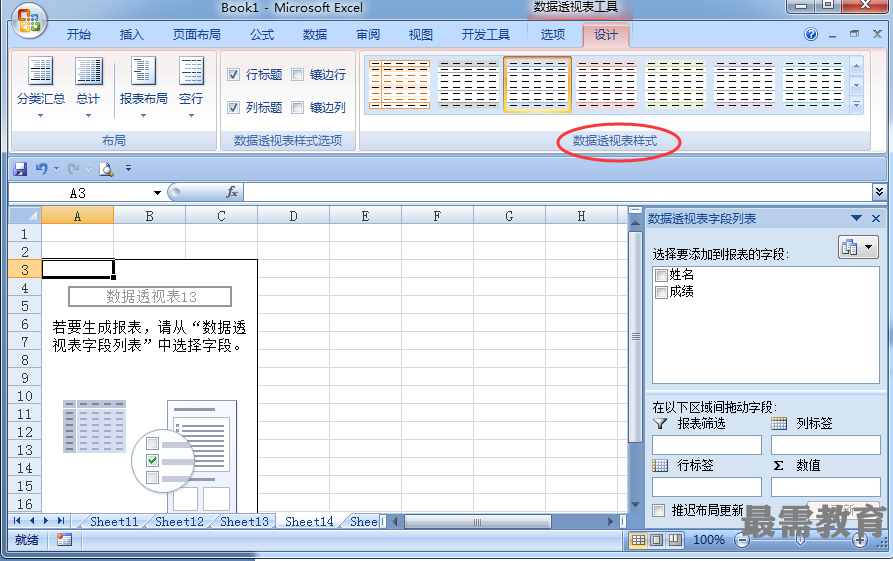This screenshot has width=893, height=561.
Task: Enable the 镶边行 checkbox
Action: pos(297,75)
